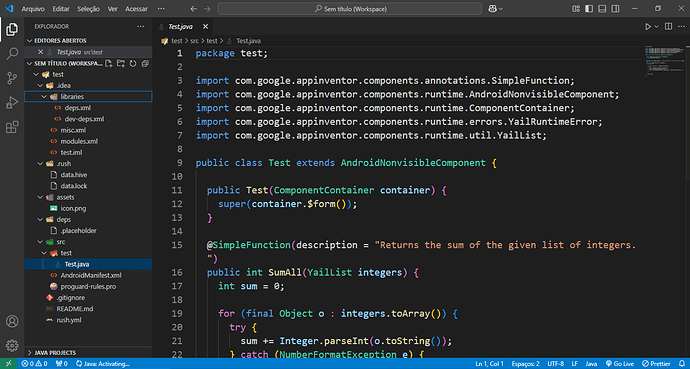Click Ln 1, Col 1 cursor position

[x=489, y=364]
